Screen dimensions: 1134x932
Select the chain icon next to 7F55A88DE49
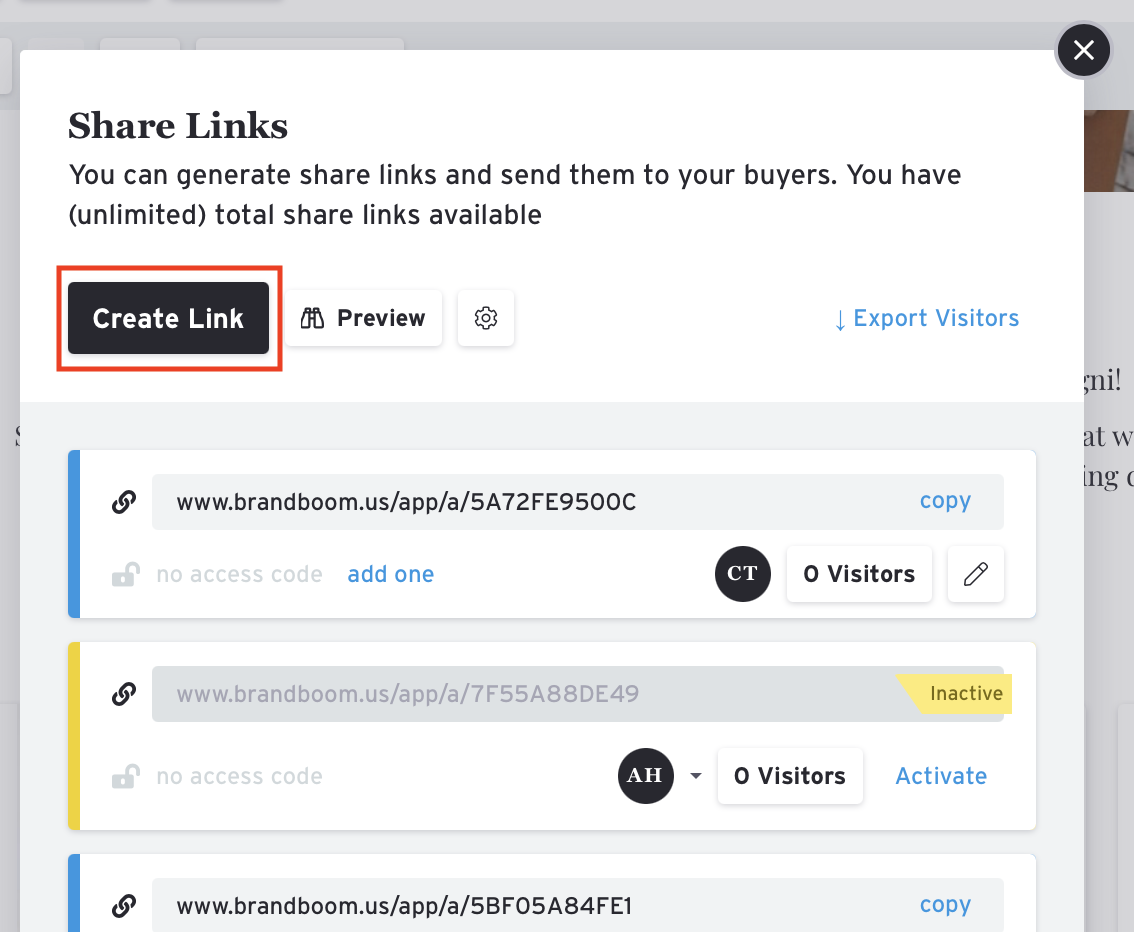pyautogui.click(x=124, y=693)
